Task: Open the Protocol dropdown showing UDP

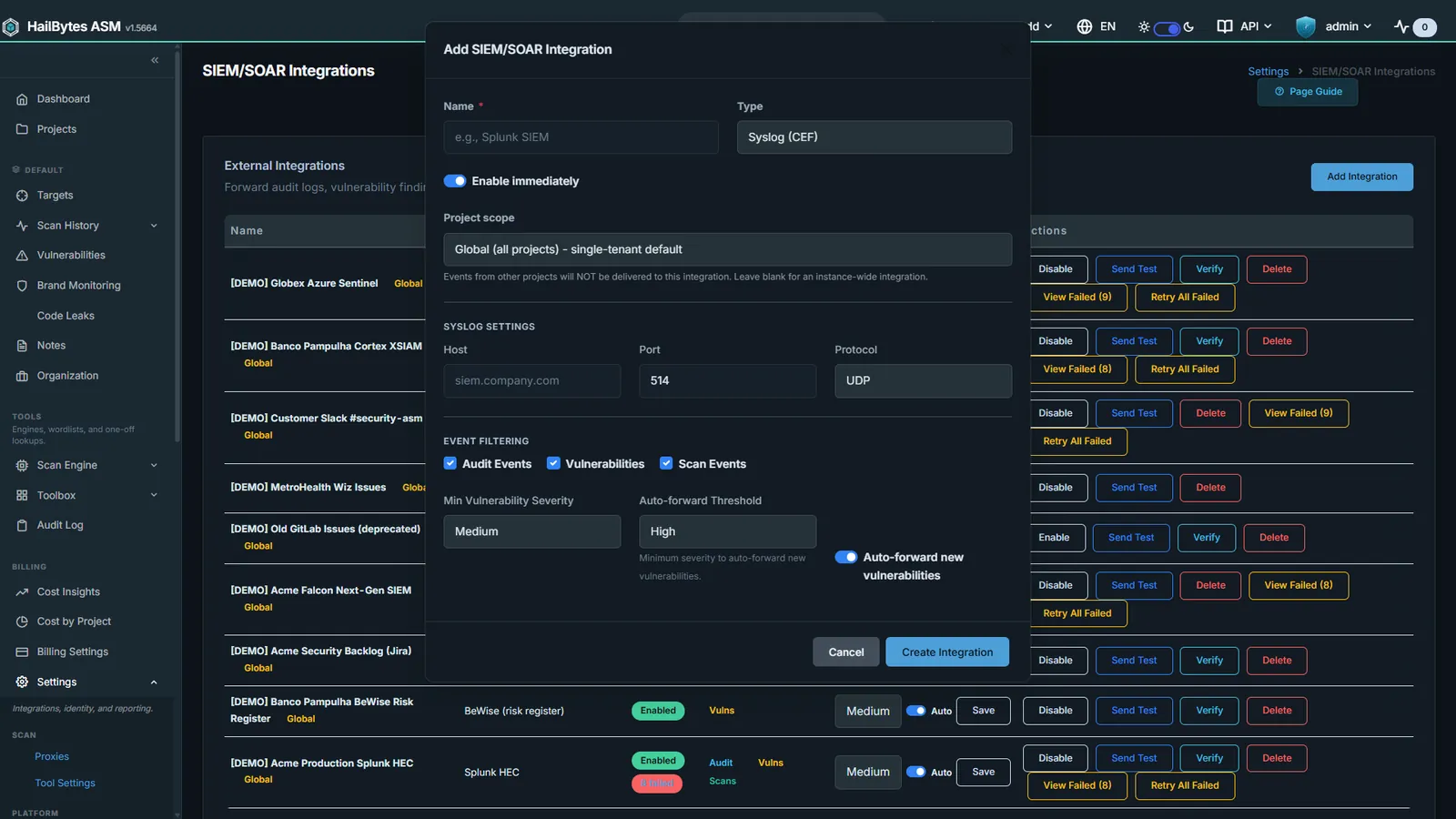Action: (x=923, y=381)
